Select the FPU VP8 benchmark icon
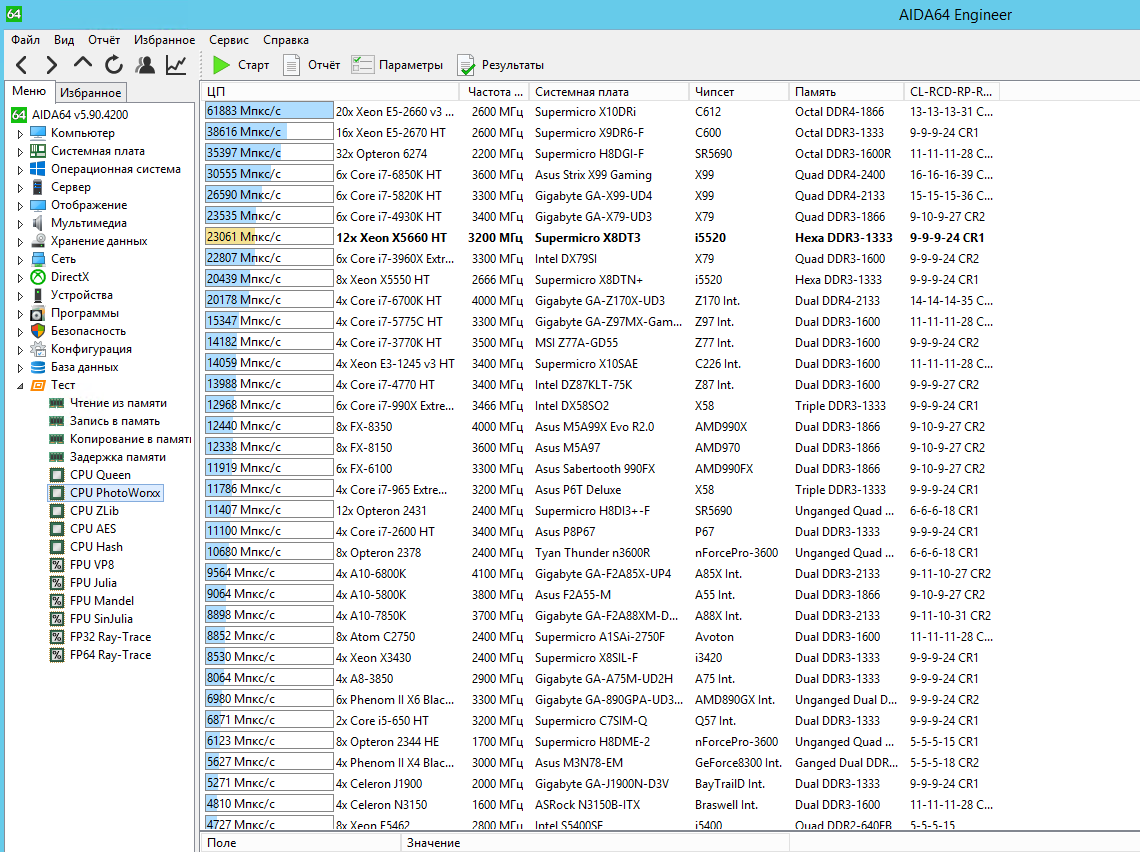This screenshot has width=1140, height=852. [57, 565]
